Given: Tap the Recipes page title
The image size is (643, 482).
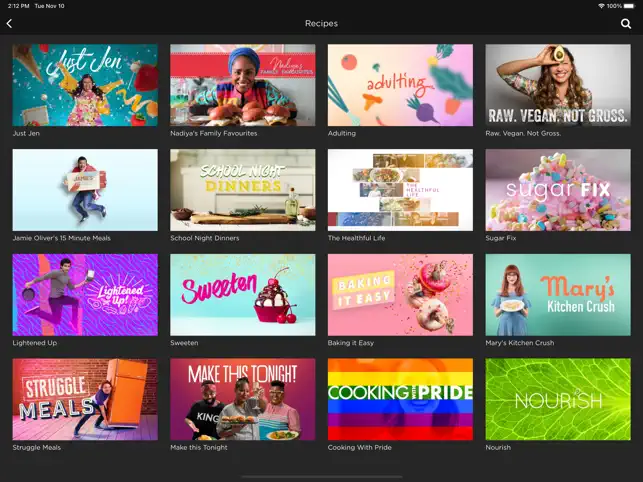Looking at the screenshot, I should point(322,23).
